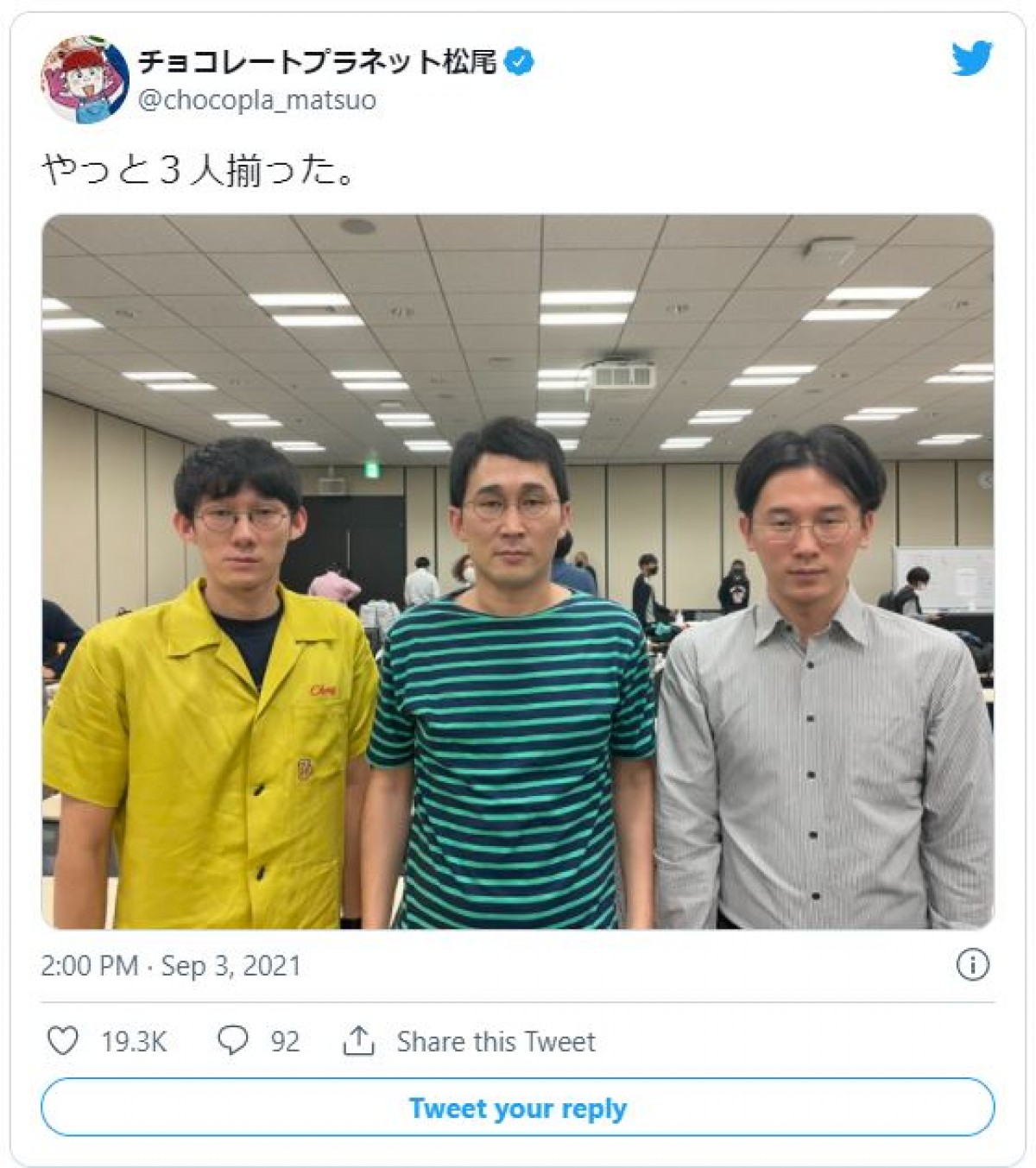Click the Tweet your reply button
The height and width of the screenshot is (1168, 1036).
pyautogui.click(x=518, y=1108)
